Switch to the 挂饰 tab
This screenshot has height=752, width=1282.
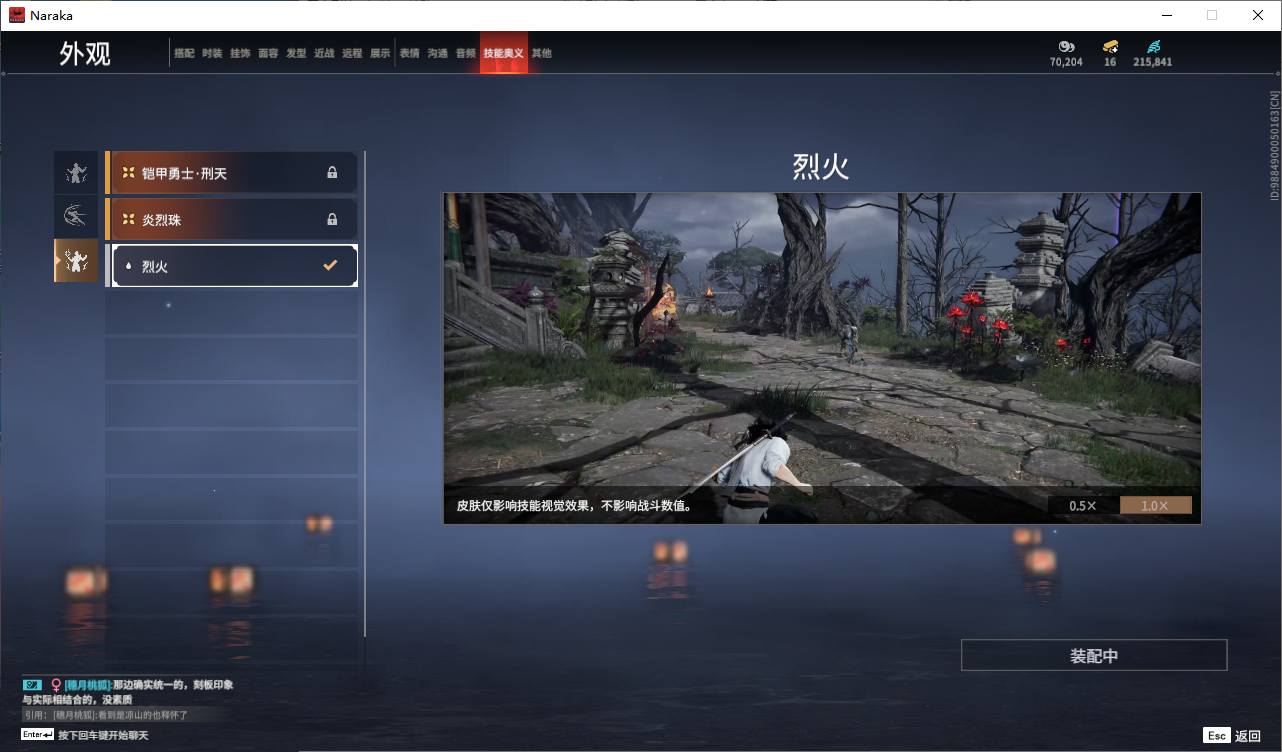[x=240, y=53]
